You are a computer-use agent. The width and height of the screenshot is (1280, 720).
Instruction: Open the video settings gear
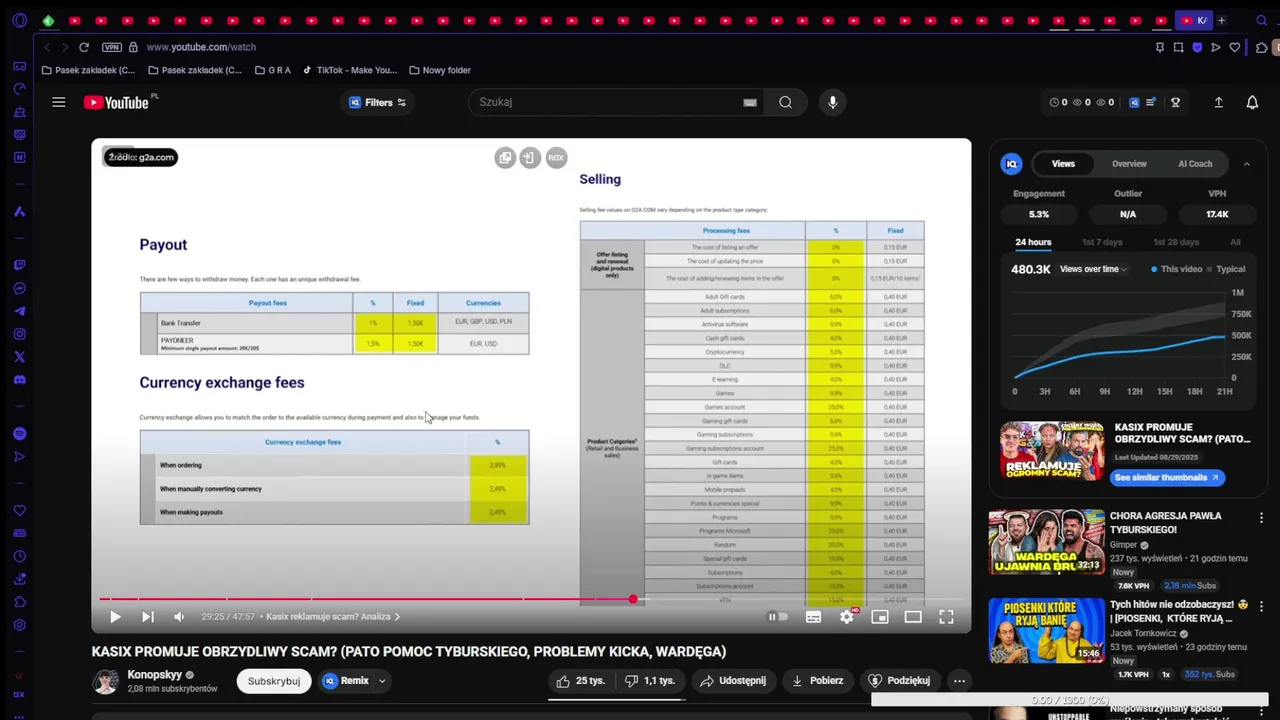pyautogui.click(x=847, y=617)
